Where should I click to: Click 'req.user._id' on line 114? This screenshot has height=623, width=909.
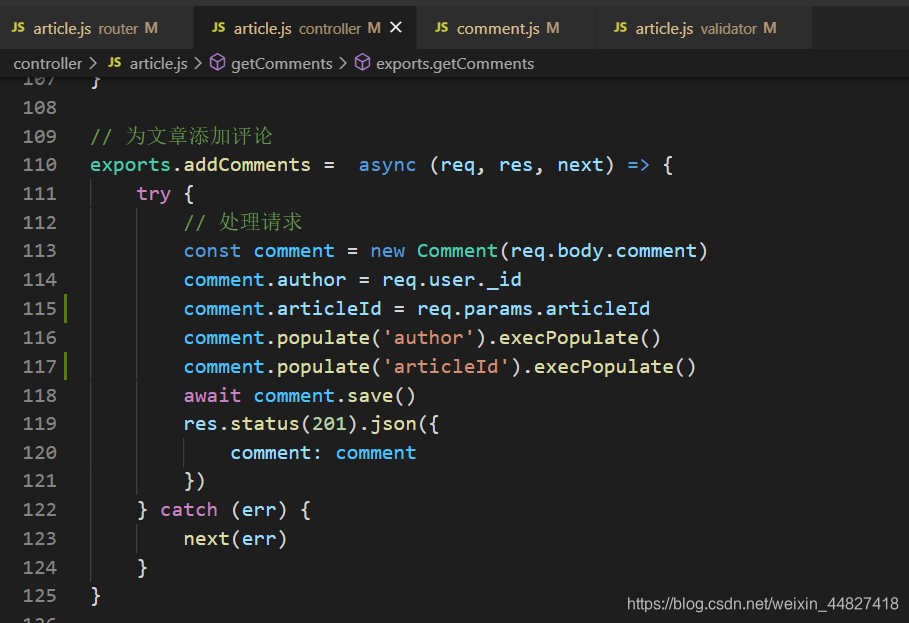point(452,280)
